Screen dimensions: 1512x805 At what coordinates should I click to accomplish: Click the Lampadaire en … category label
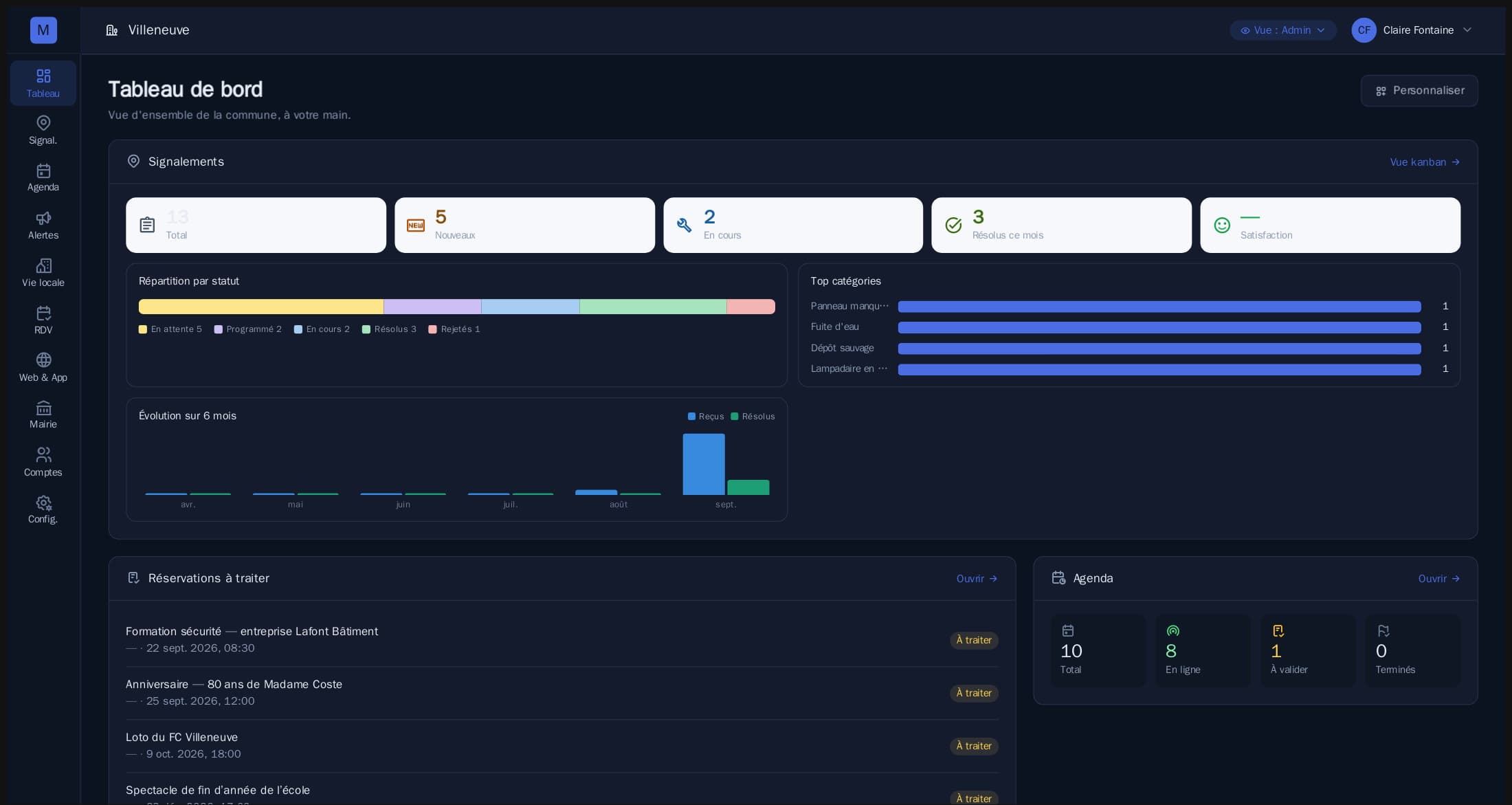tap(849, 368)
